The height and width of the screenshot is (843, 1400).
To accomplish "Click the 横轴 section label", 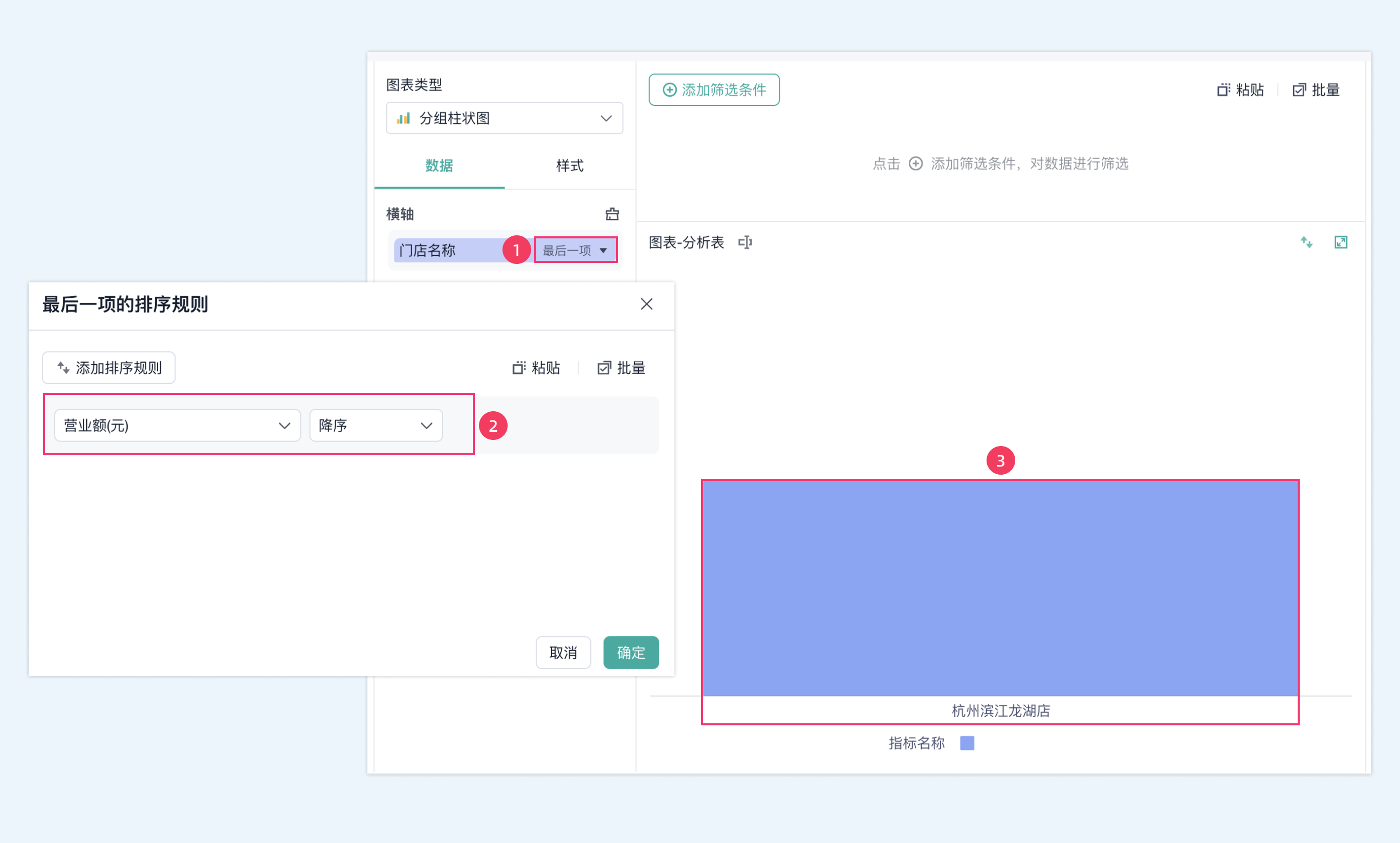I will [x=400, y=214].
